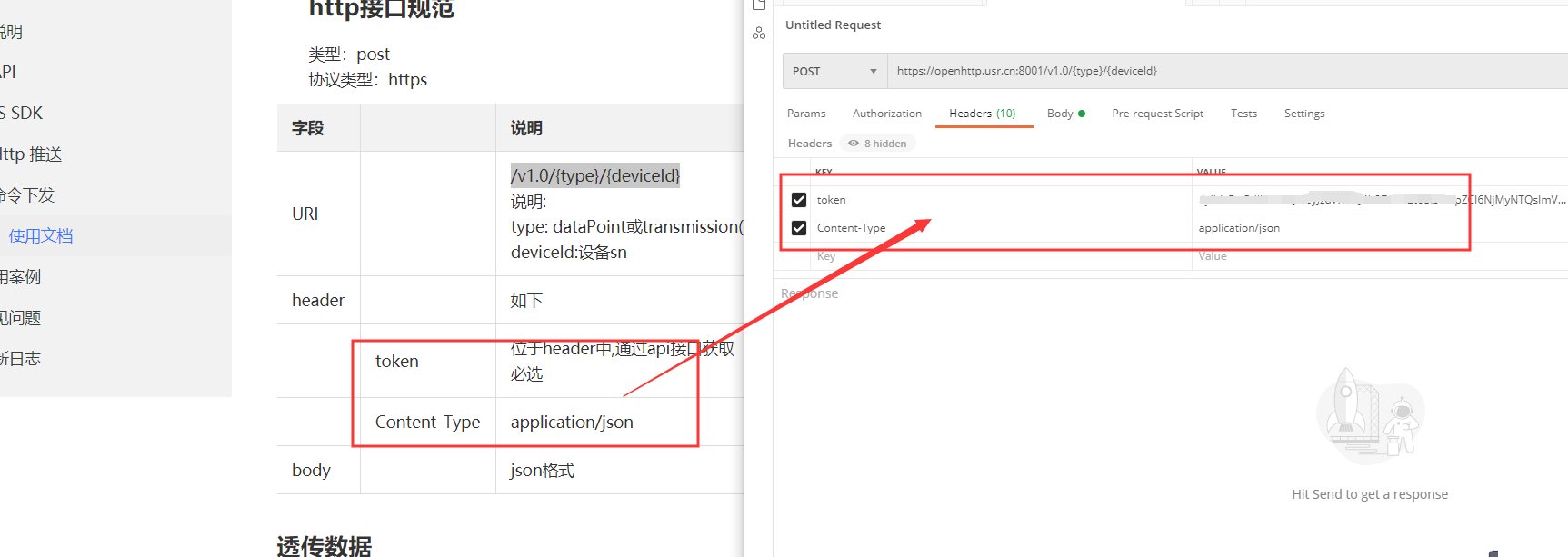
Task: Open the Authorization tab
Action: (886, 114)
